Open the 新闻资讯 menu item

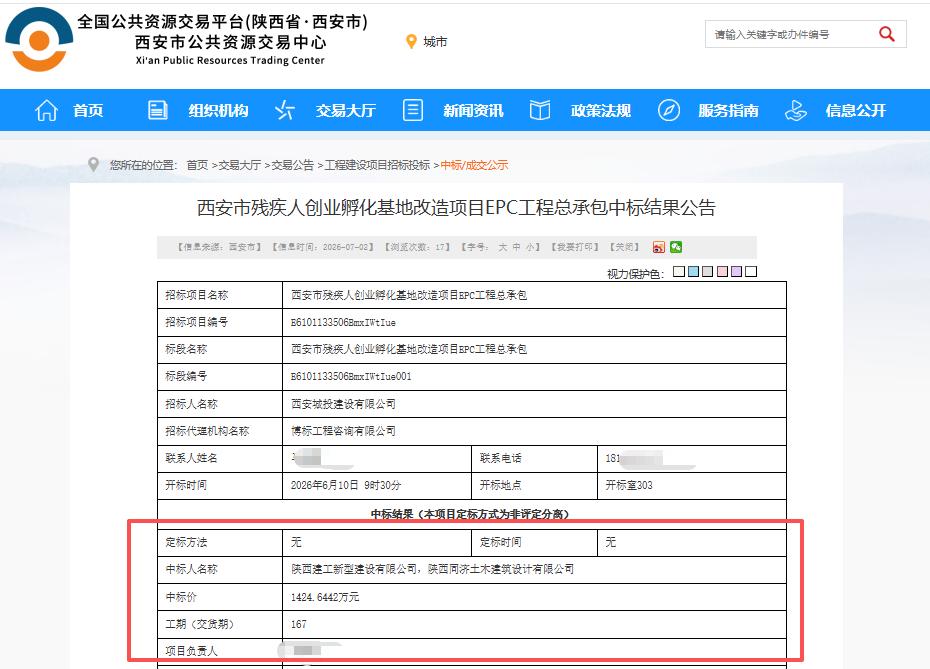[473, 110]
